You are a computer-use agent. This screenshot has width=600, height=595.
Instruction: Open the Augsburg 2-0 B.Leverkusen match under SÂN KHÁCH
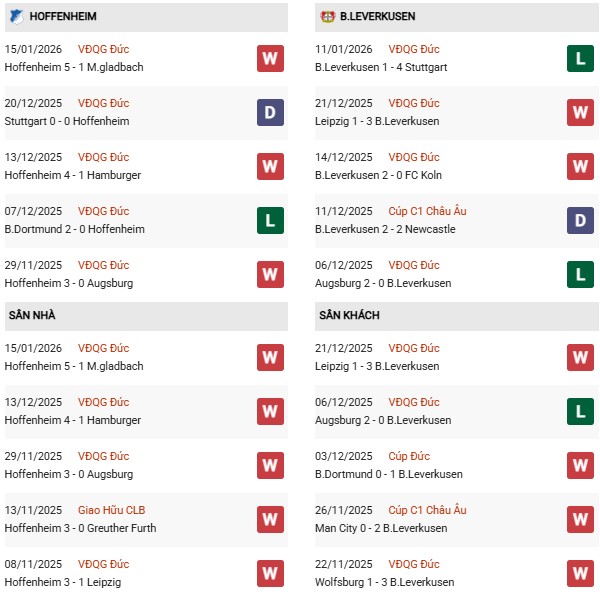coord(383,420)
